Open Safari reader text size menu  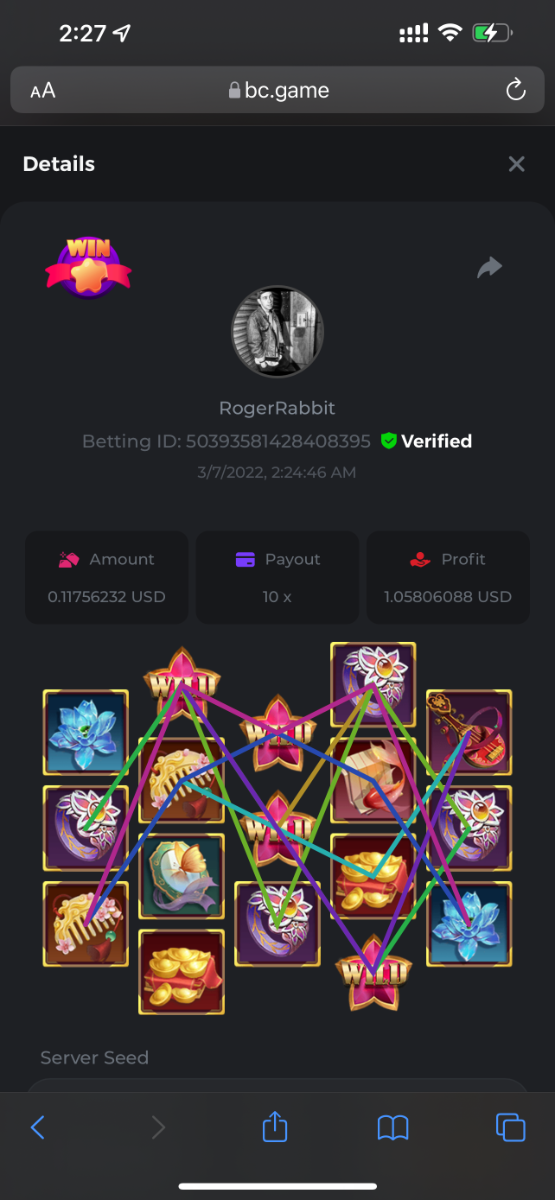[x=42, y=91]
